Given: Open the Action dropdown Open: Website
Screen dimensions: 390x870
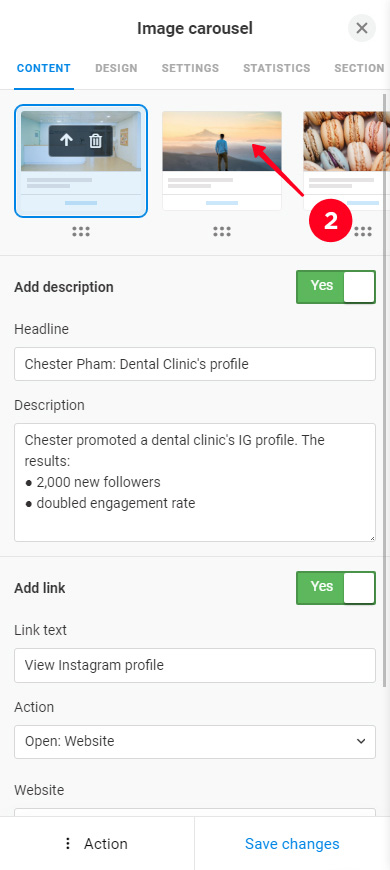Looking at the screenshot, I should click(195, 741).
